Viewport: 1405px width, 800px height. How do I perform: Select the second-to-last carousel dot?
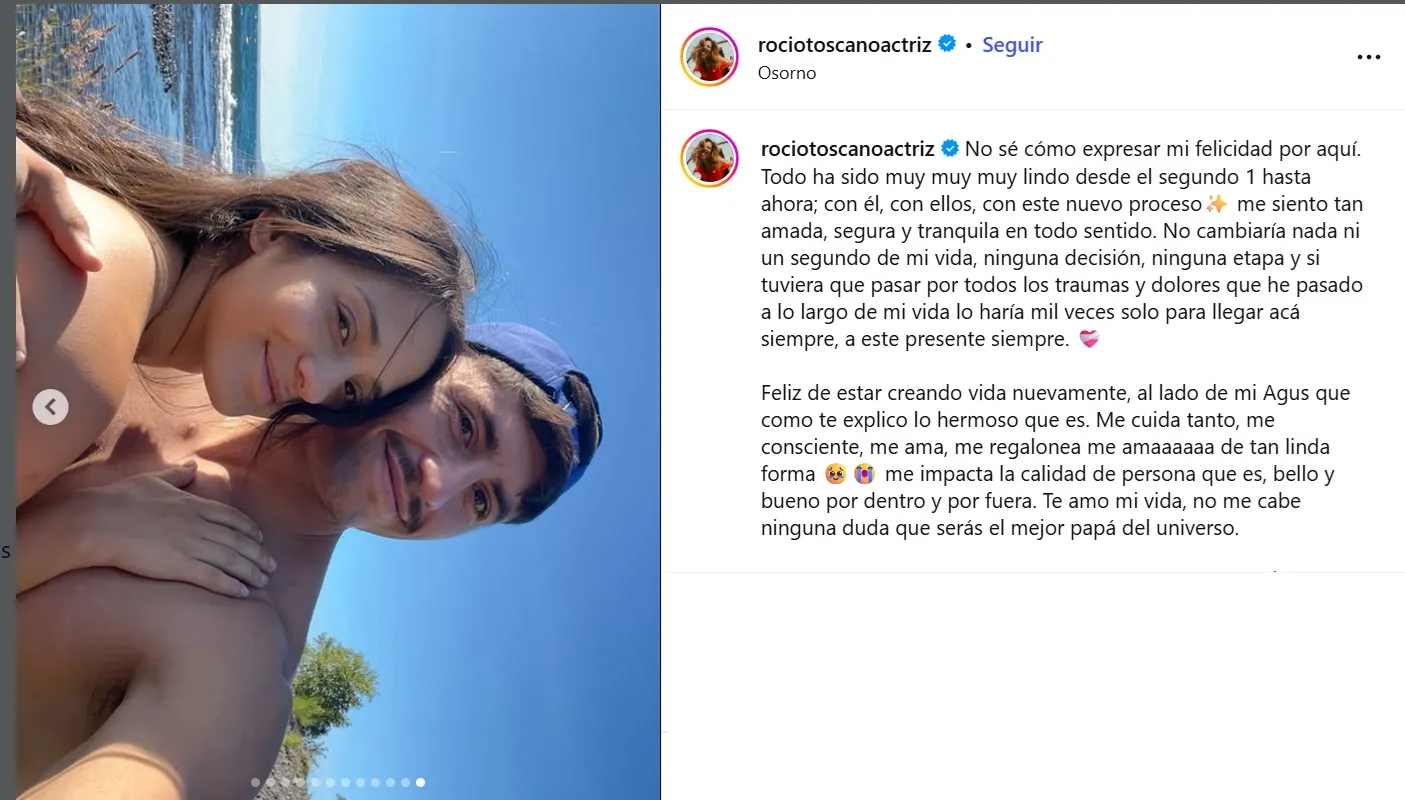[x=405, y=782]
